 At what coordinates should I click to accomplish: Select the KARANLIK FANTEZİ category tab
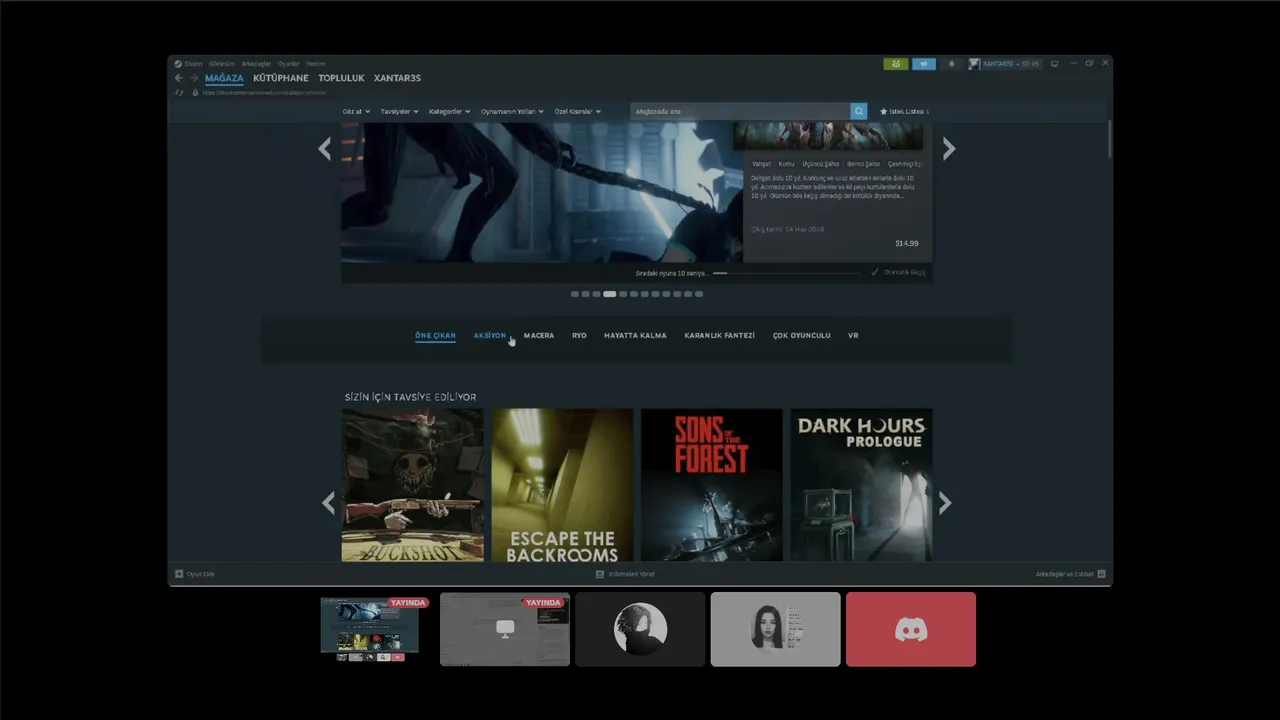[719, 336]
